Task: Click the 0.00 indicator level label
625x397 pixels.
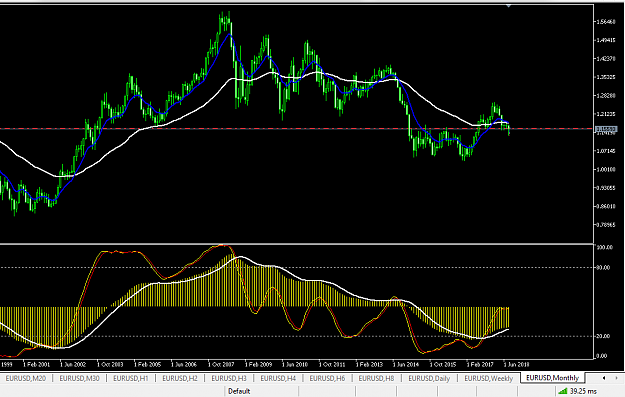Action: point(602,356)
